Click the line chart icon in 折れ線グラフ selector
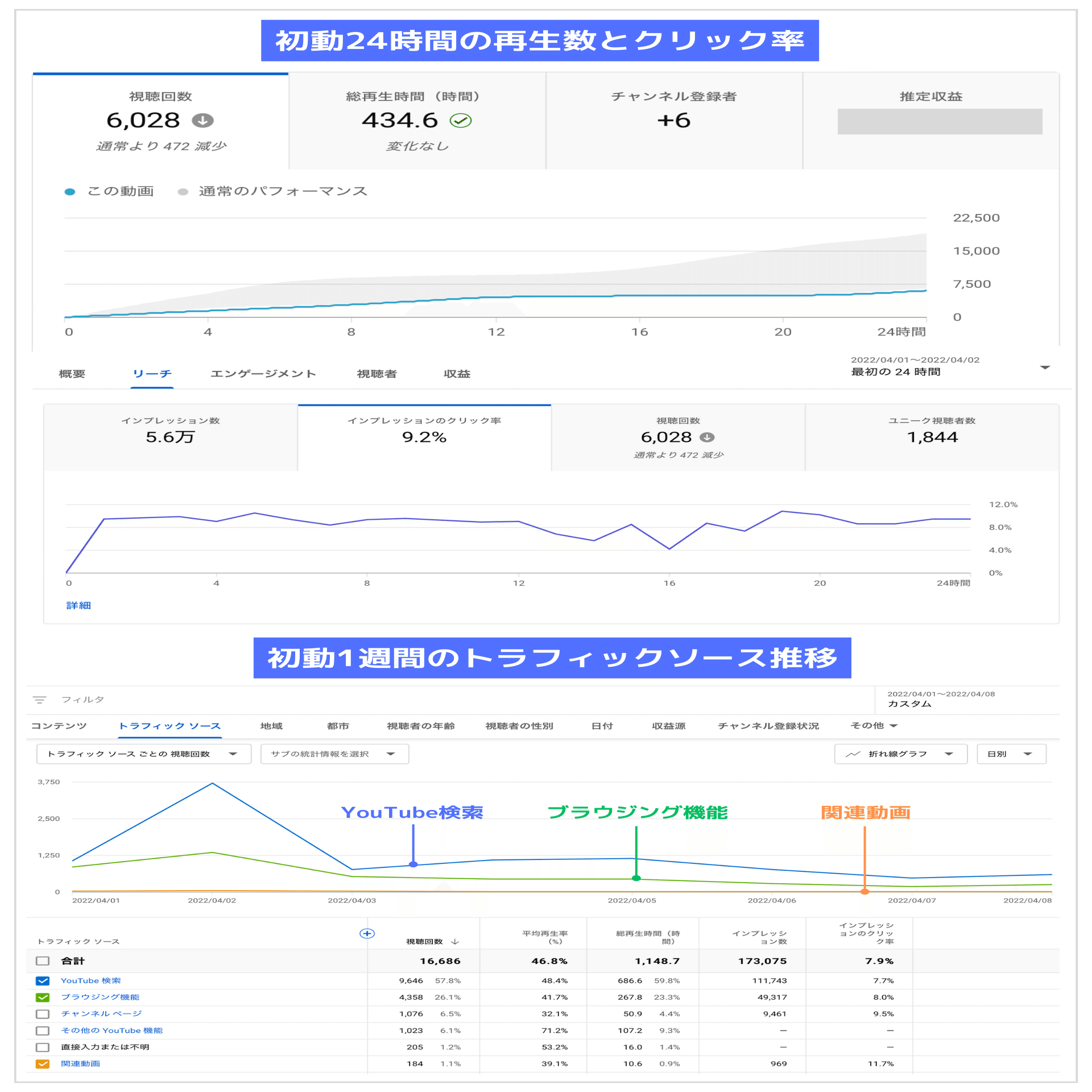 853,754
